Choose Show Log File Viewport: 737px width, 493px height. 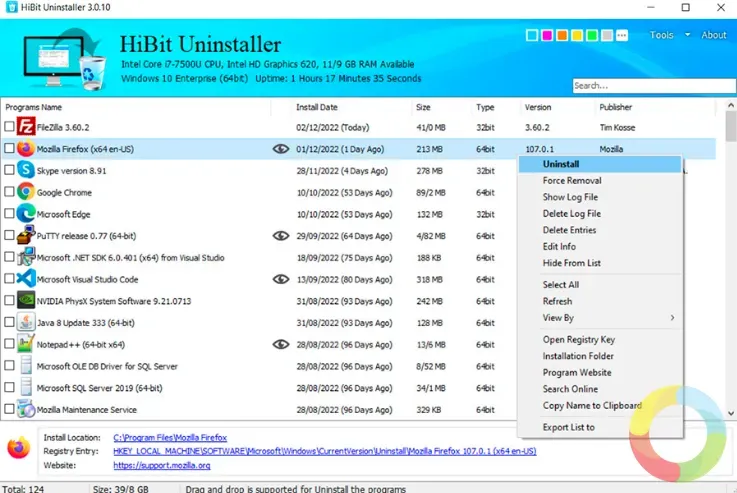coord(600,197)
